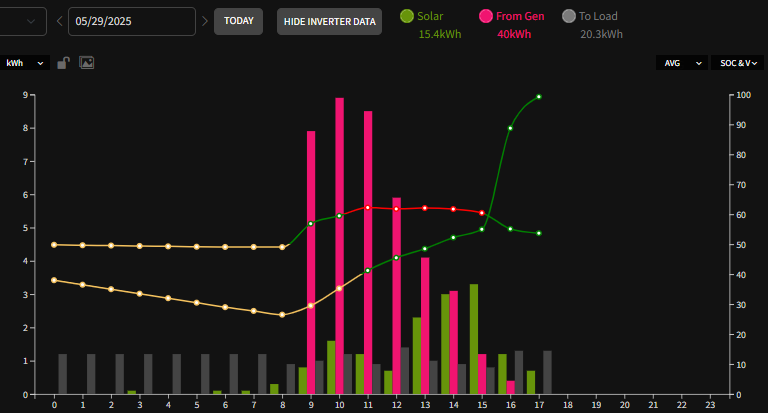Click the tallest pink From Gen bar at hour 10

tap(339, 246)
